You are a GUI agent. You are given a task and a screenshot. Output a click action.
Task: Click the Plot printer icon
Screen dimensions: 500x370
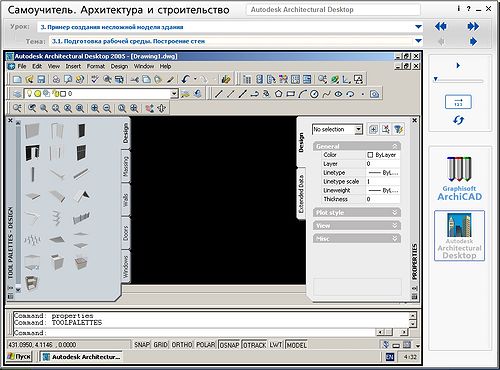point(56,79)
